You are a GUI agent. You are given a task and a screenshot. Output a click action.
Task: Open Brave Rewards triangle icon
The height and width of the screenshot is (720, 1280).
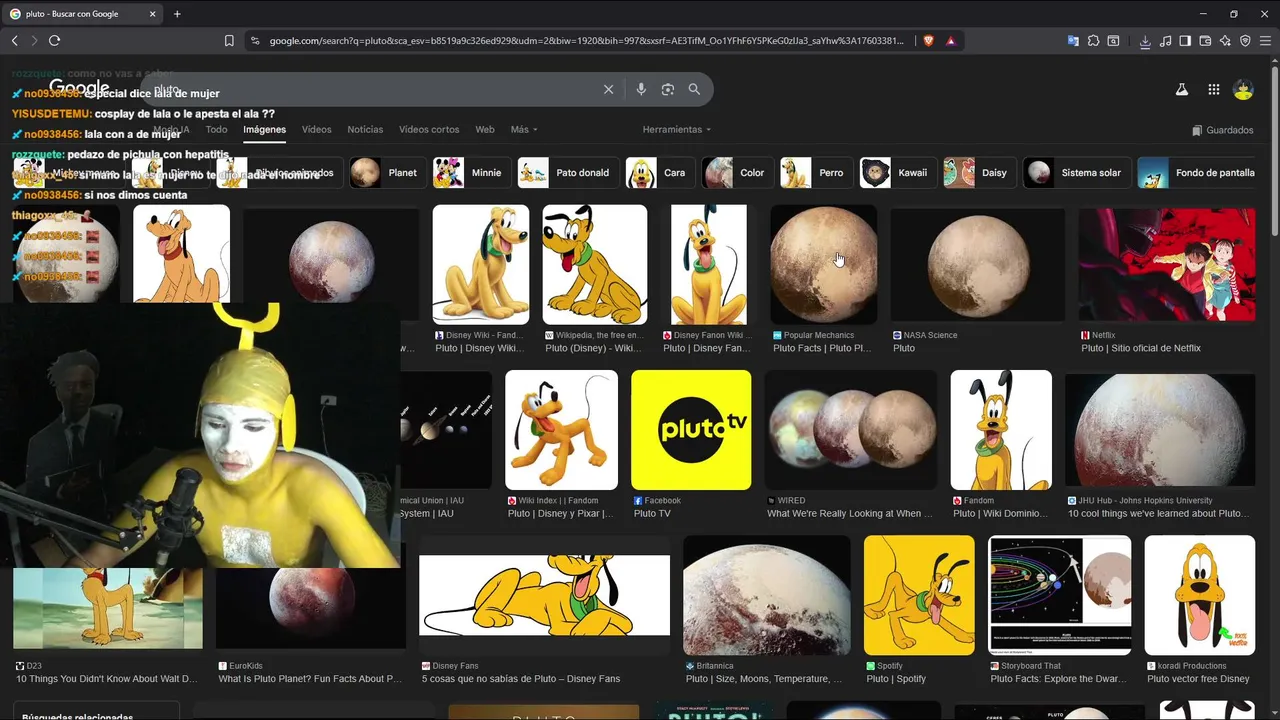[x=950, y=41]
